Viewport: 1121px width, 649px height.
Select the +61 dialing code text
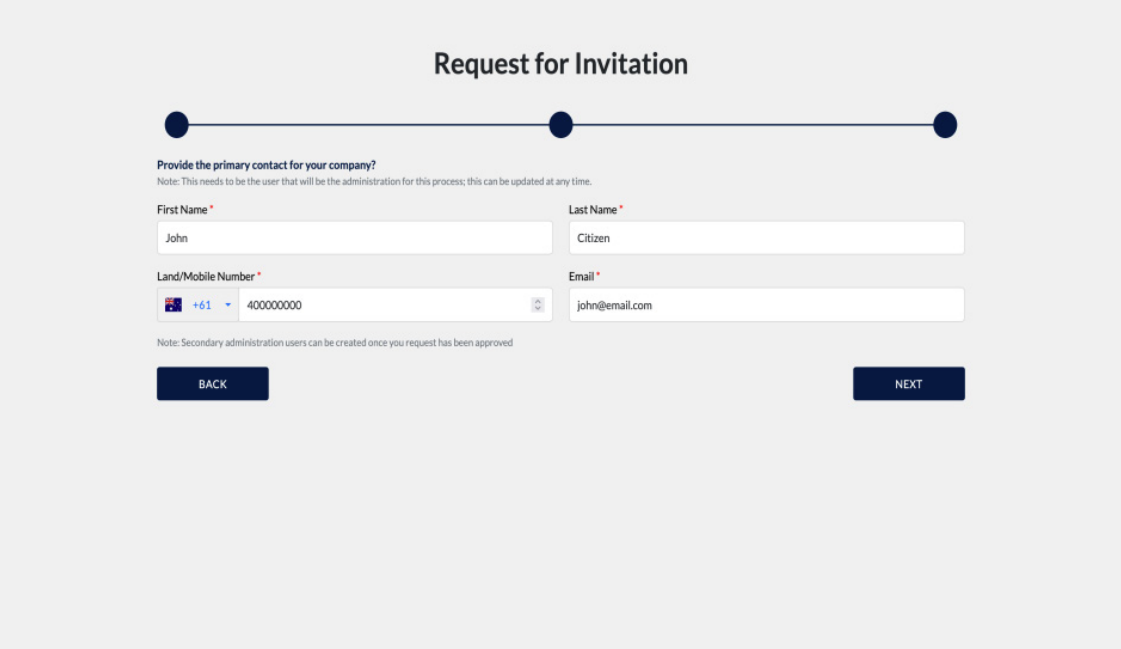coord(202,305)
